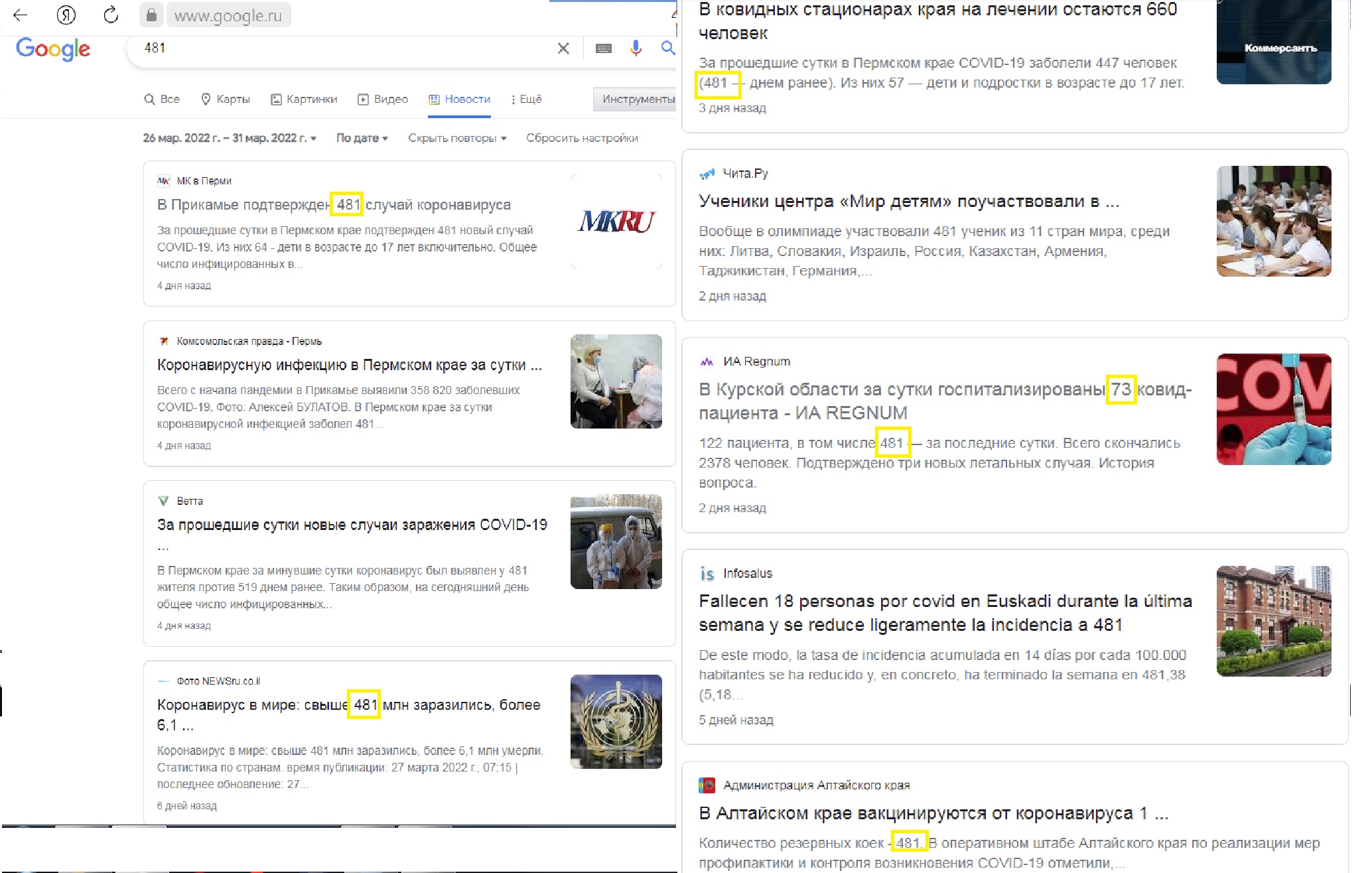Start voice search with microphone icon
The height and width of the screenshot is (873, 1372).
click(636, 48)
